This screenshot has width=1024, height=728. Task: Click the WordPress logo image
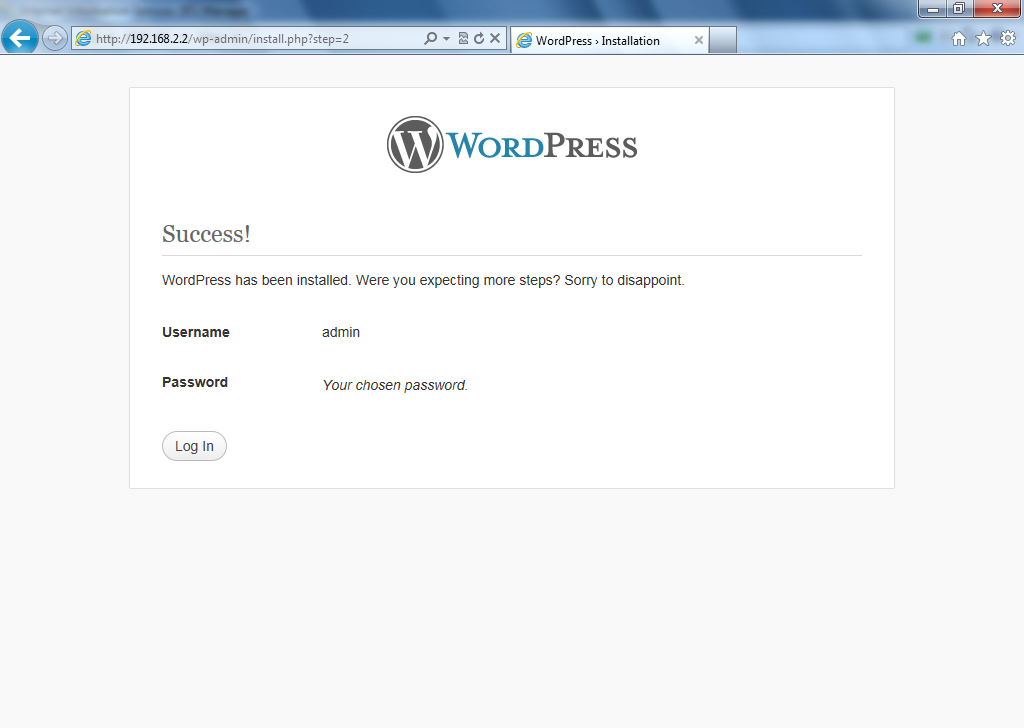(512, 145)
